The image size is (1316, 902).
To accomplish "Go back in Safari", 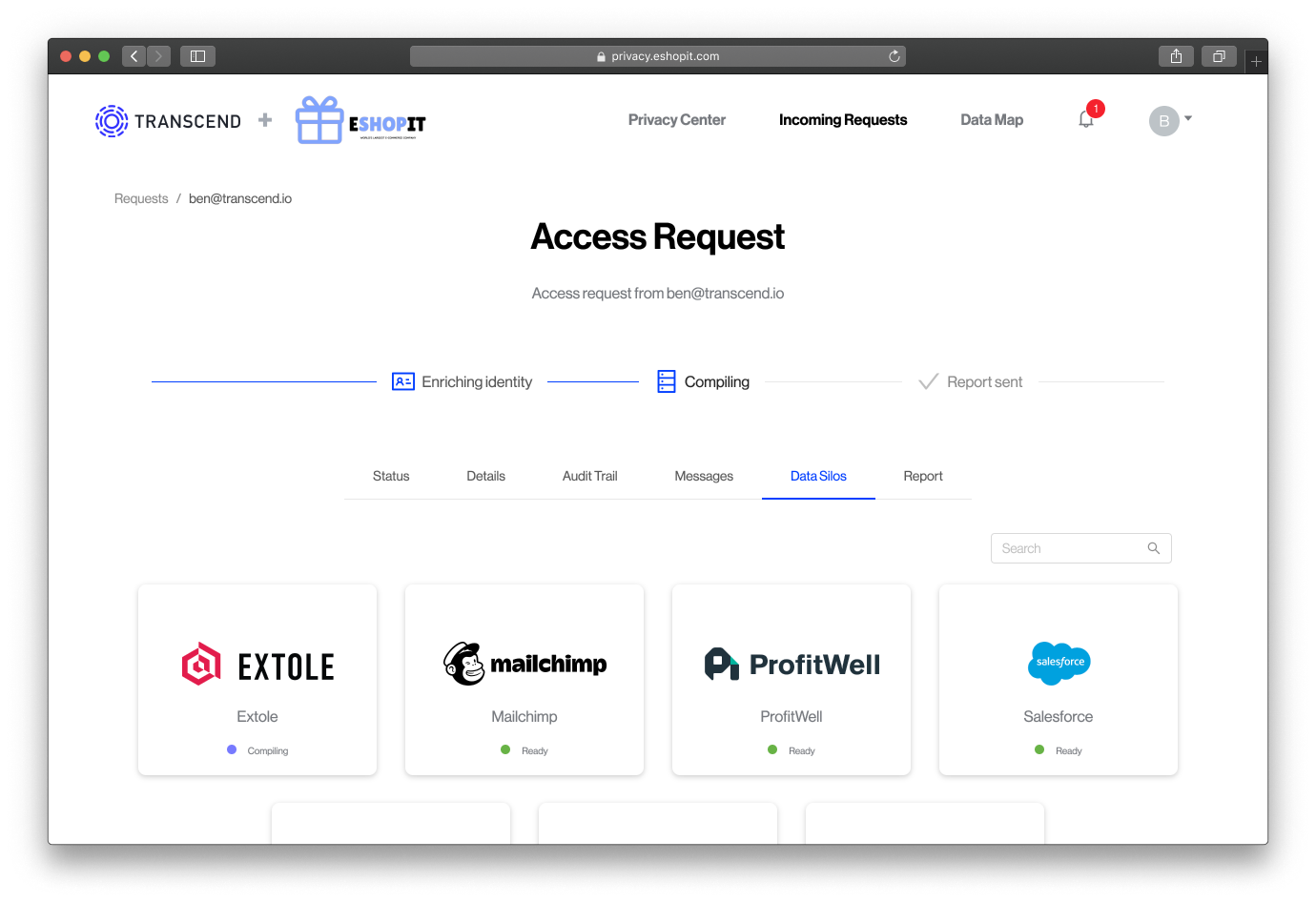I will 134,56.
